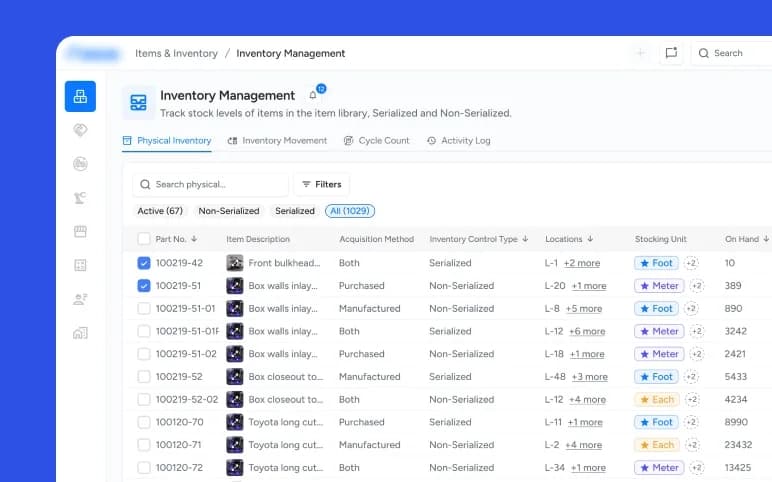772x482 pixels.
Task: Open the inventory module in sidebar
Action: (x=80, y=96)
